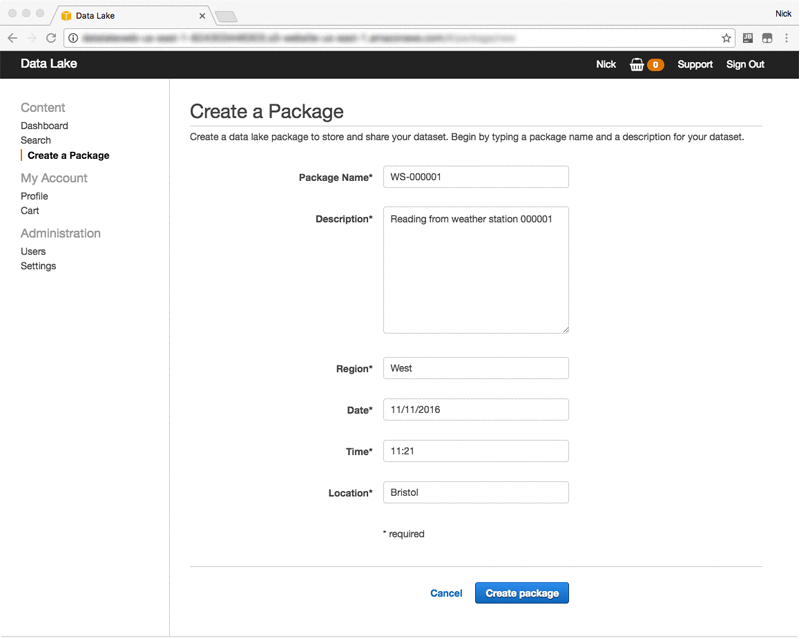The width and height of the screenshot is (800, 639).
Task: Click the browser back arrow
Action: [x=13, y=37]
